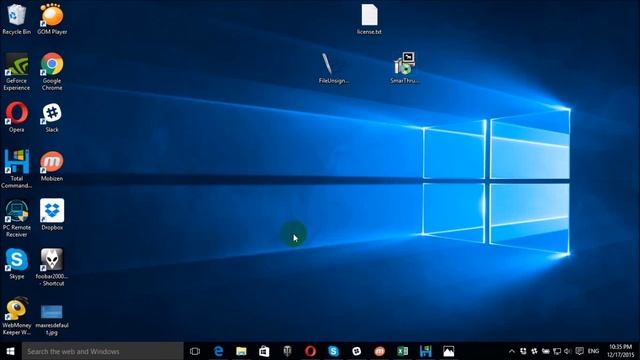Switch to Slack in the taskbar

(x=356, y=351)
